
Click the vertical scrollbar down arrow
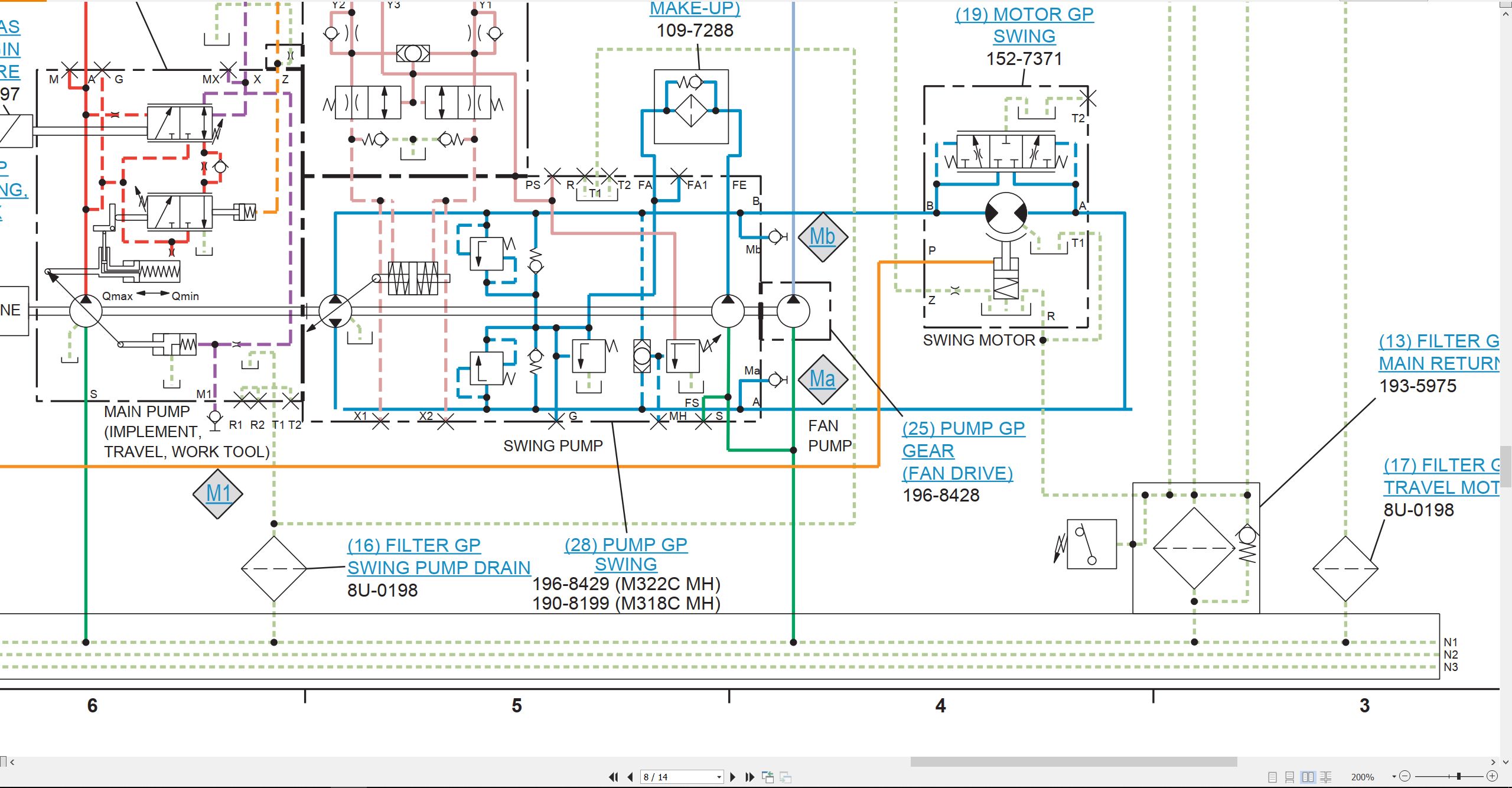(x=1506, y=762)
